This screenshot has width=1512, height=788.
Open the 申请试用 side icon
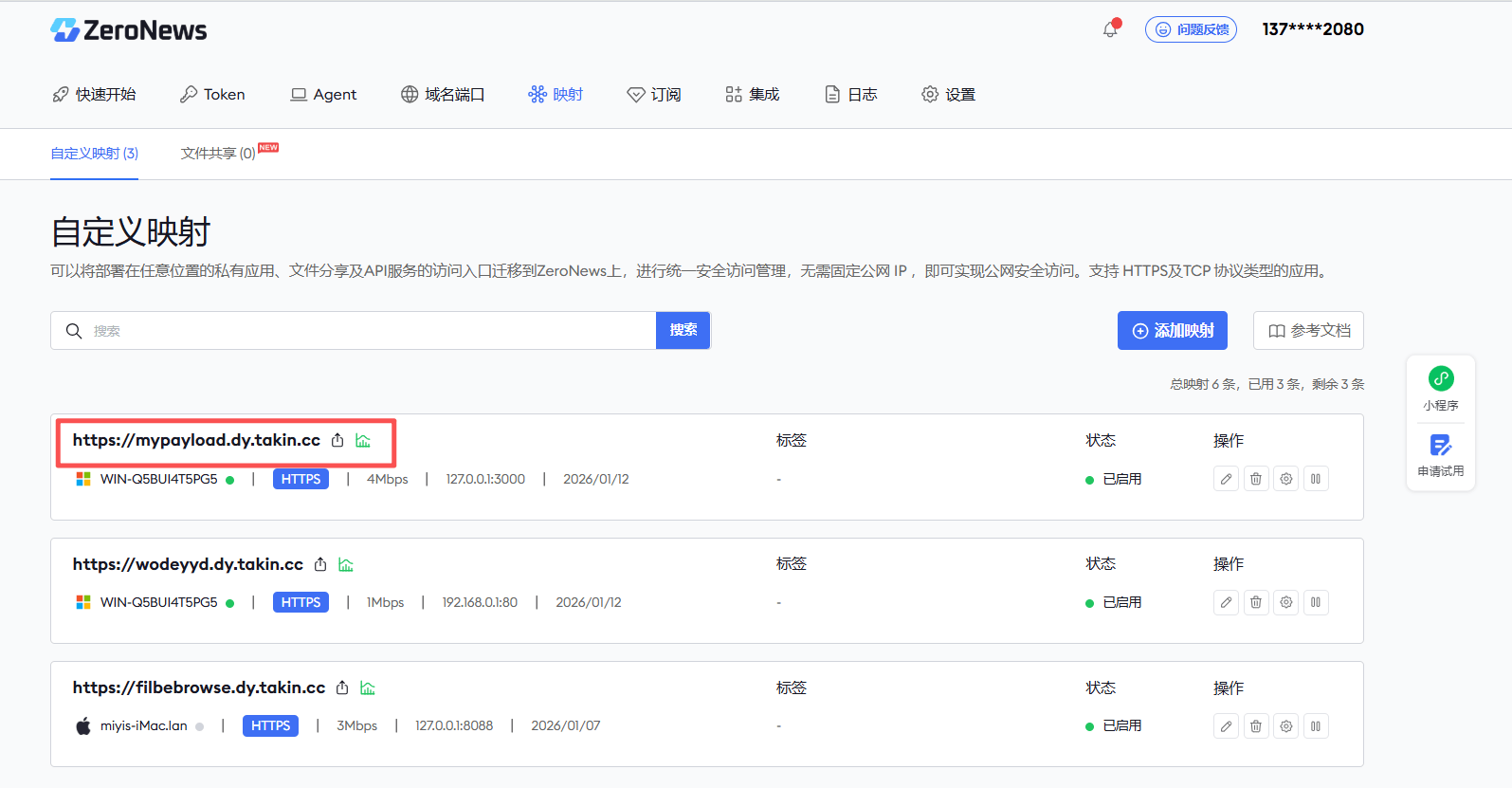tap(1441, 455)
